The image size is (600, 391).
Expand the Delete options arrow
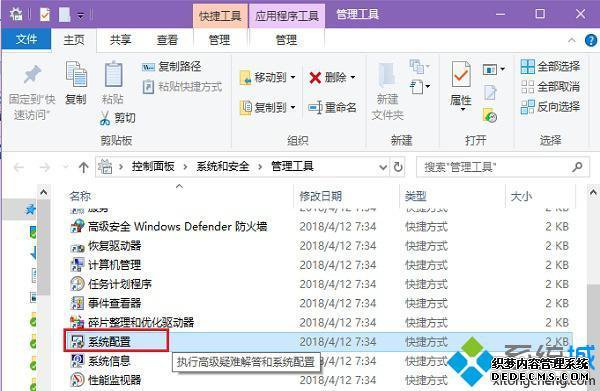click(352, 78)
